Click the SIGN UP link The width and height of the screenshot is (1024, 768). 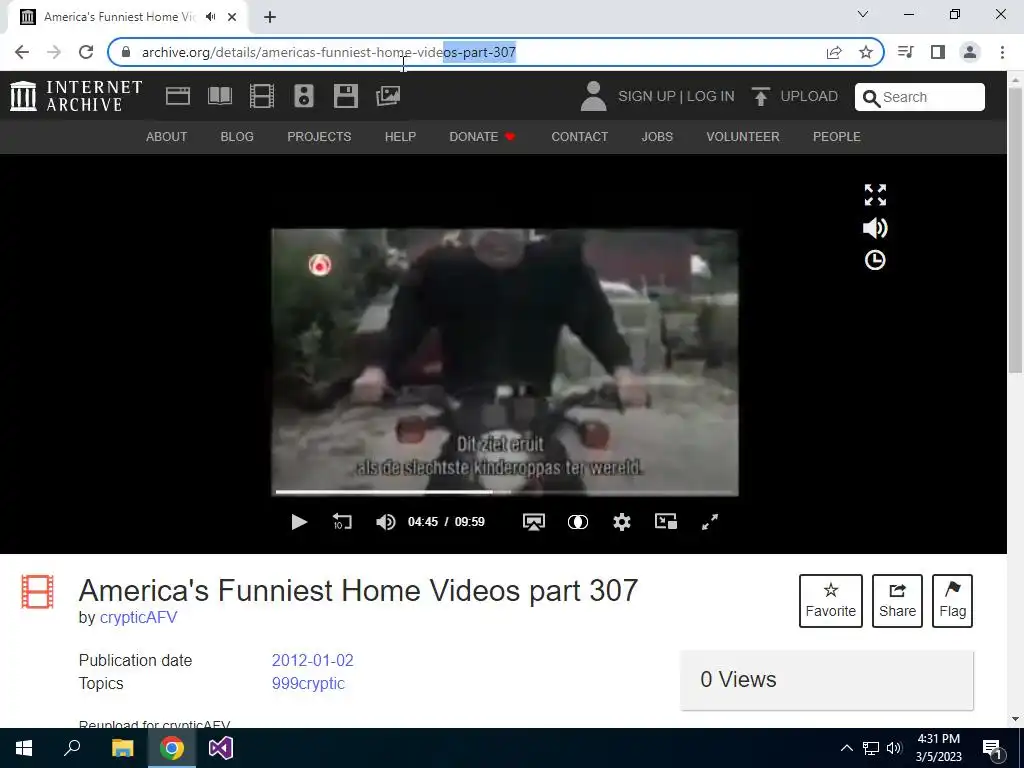click(647, 96)
